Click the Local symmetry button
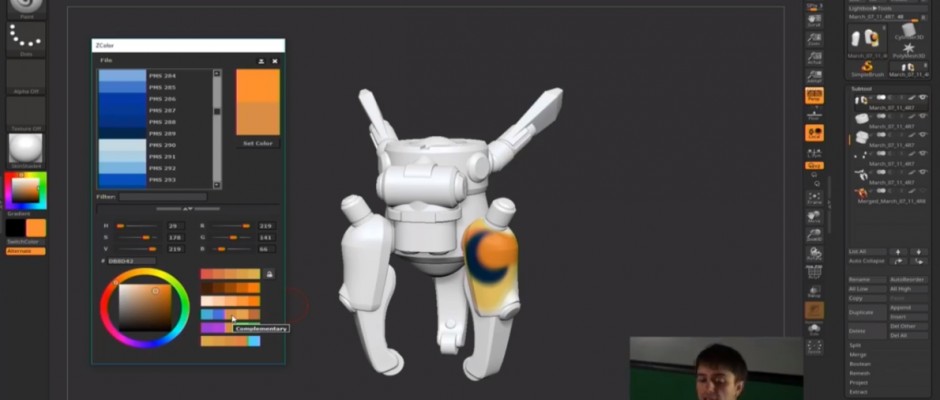Viewport: 940px width, 400px height. coord(814,132)
